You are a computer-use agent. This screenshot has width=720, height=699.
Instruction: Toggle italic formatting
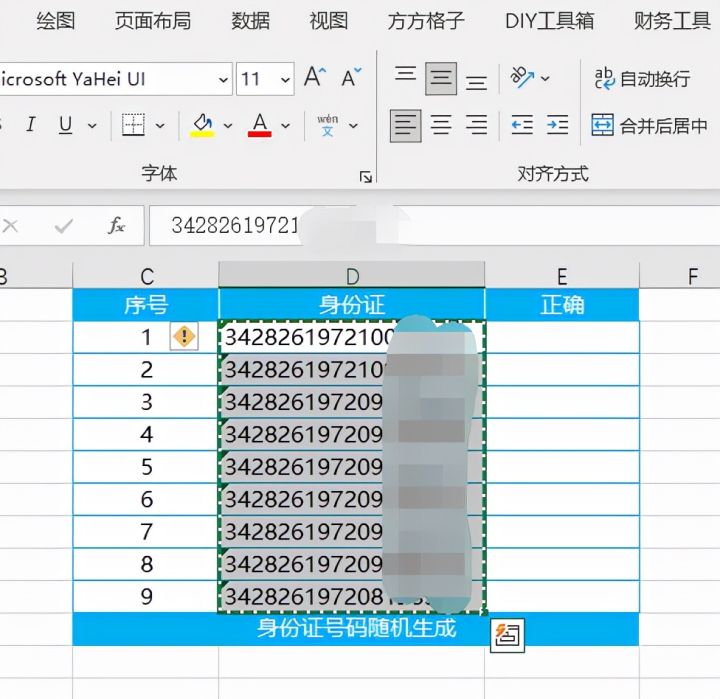coord(31,124)
